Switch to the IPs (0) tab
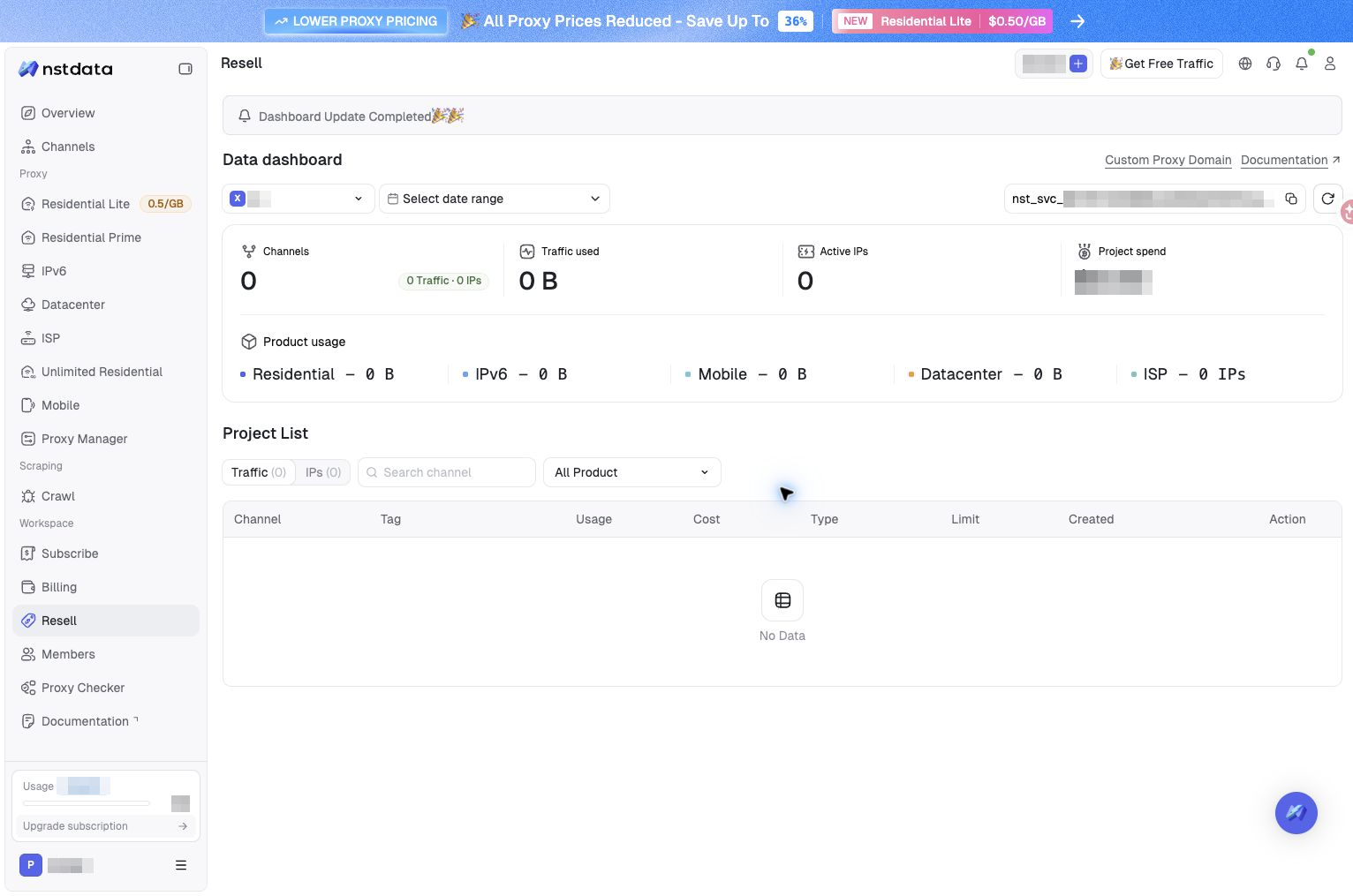 [323, 472]
